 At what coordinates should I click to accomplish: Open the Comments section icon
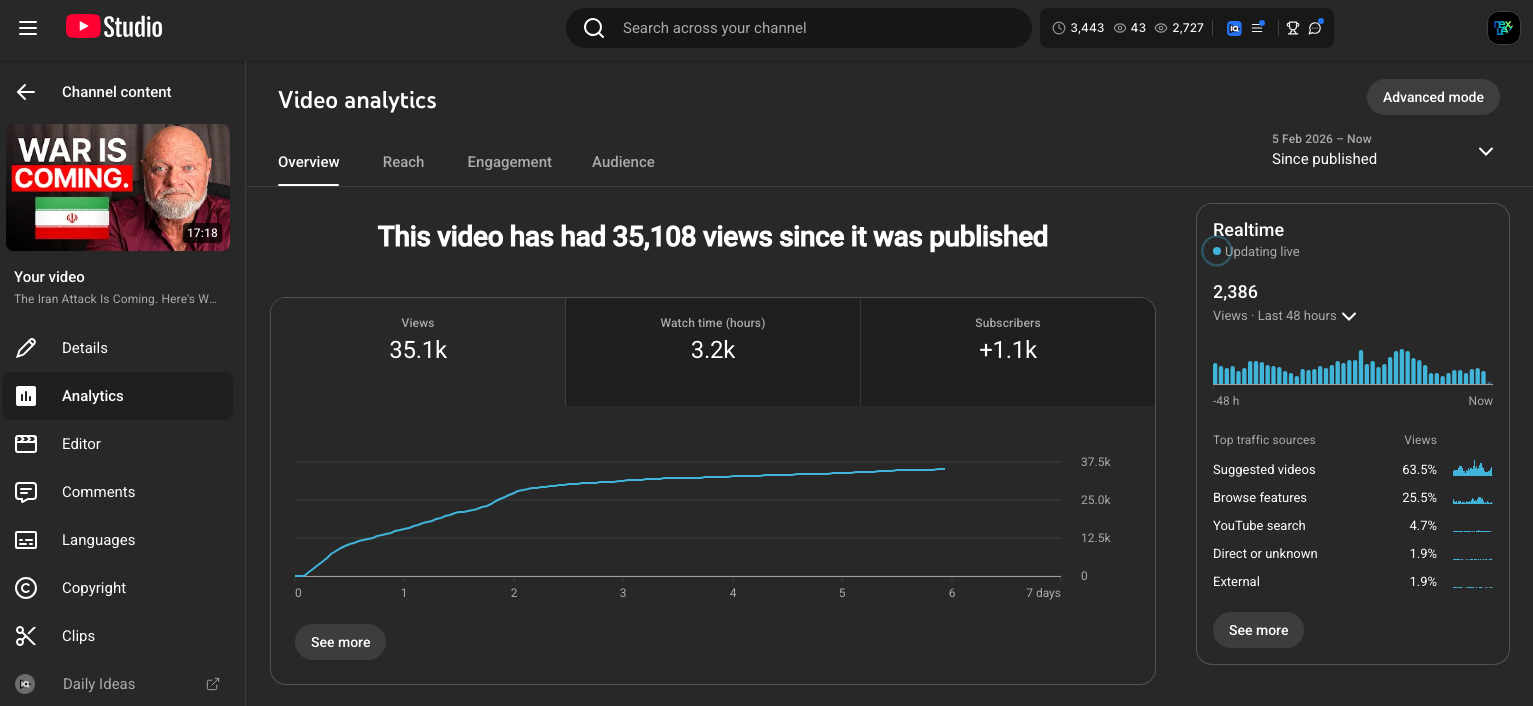pos(26,491)
